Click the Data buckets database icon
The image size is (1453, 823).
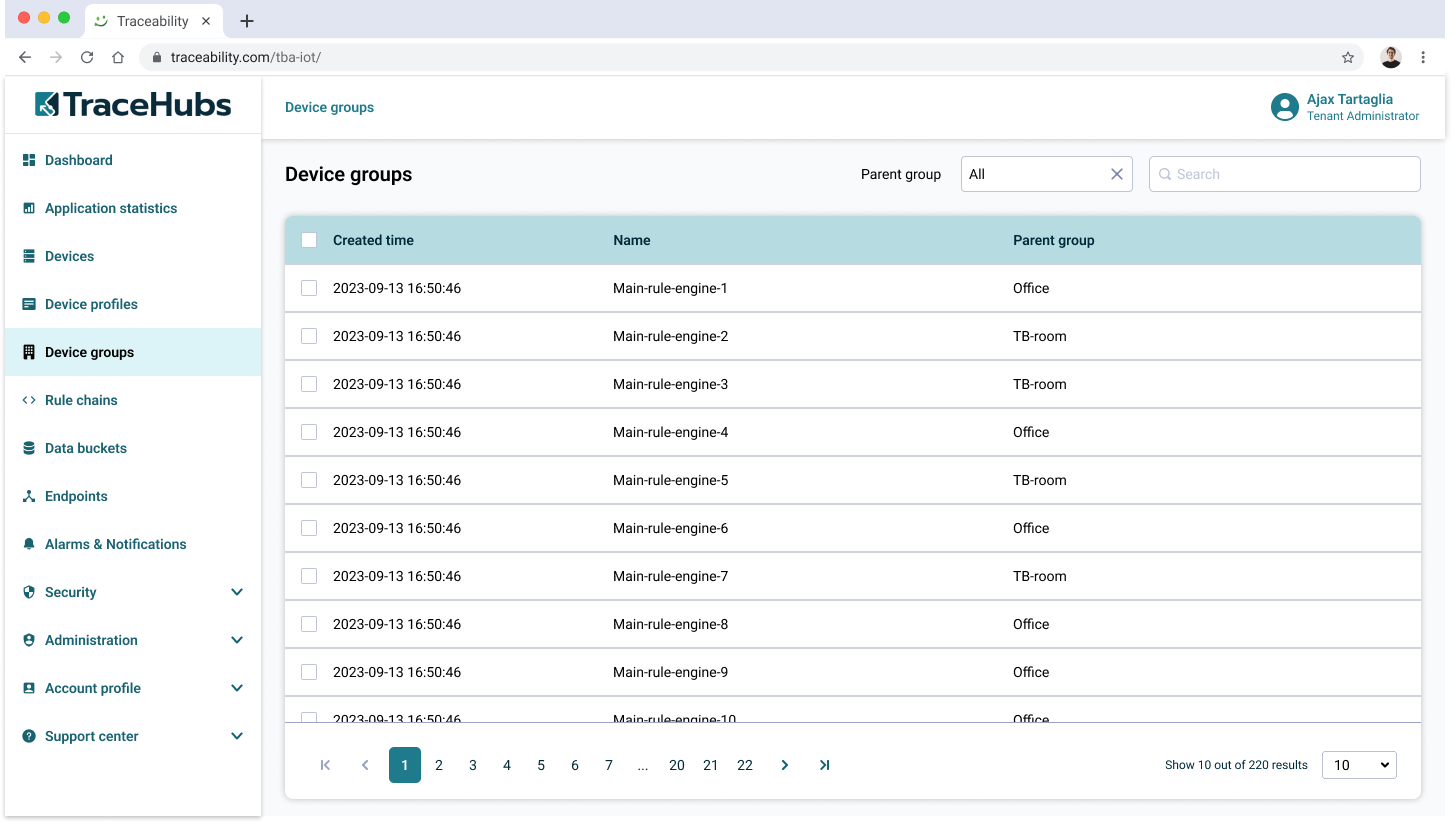(29, 448)
